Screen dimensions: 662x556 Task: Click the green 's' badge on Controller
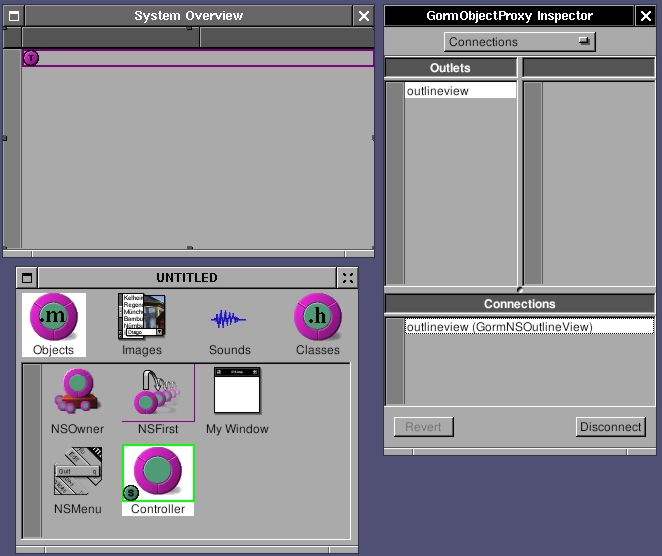130,492
